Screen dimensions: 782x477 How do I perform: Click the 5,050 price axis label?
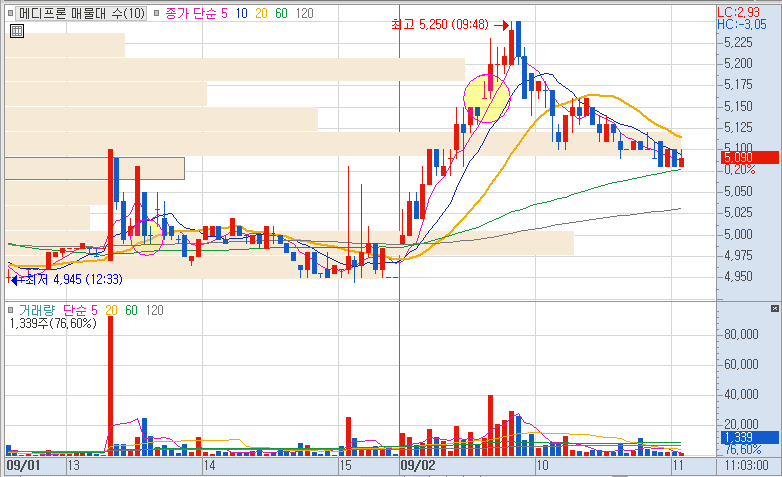[738, 192]
